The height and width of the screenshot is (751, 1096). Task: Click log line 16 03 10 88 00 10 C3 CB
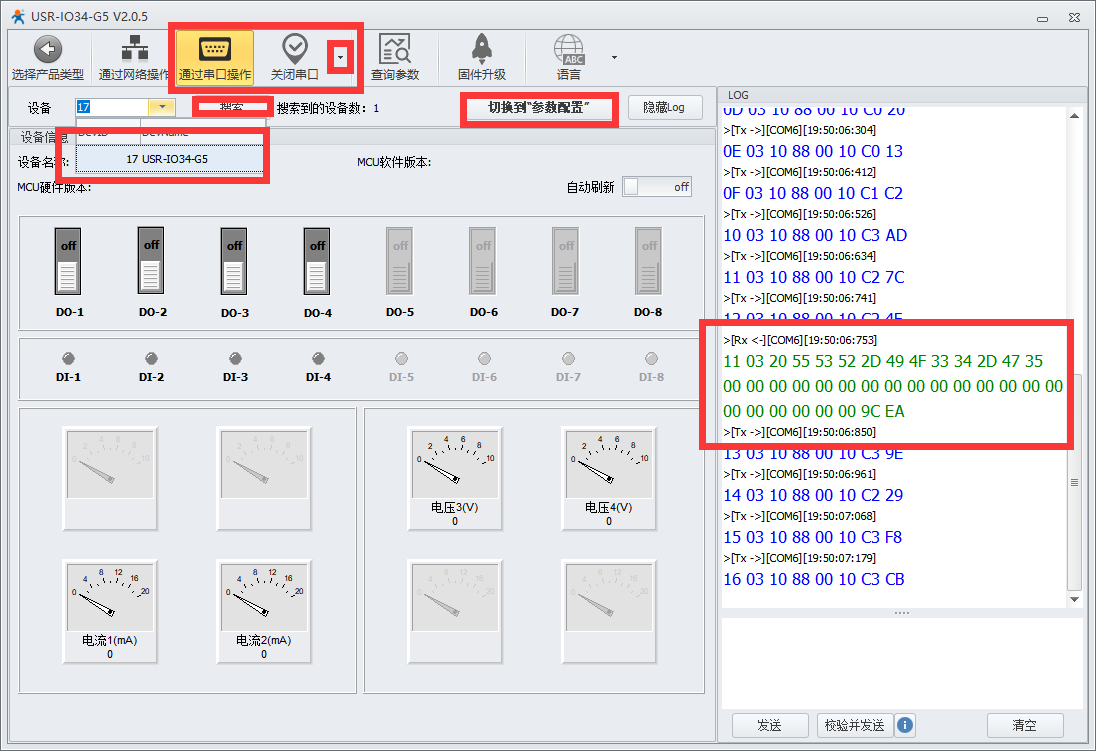814,579
